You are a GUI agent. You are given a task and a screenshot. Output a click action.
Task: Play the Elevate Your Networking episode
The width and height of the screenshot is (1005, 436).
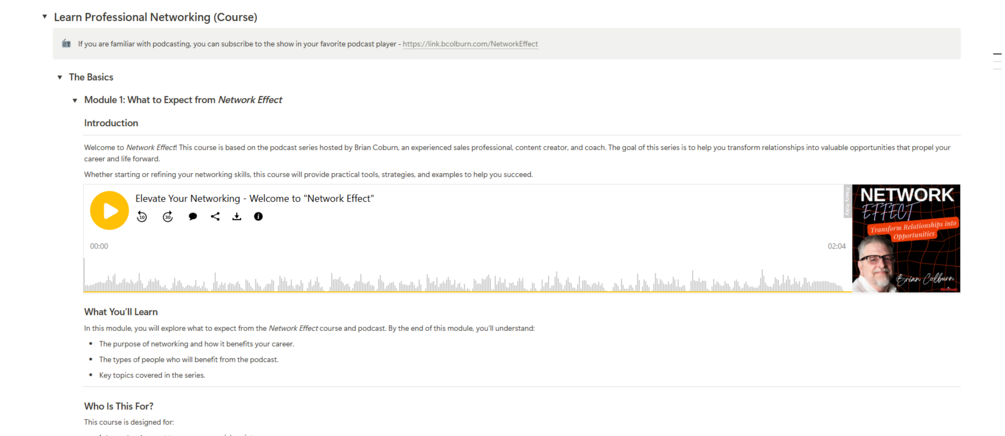pyautogui.click(x=109, y=211)
